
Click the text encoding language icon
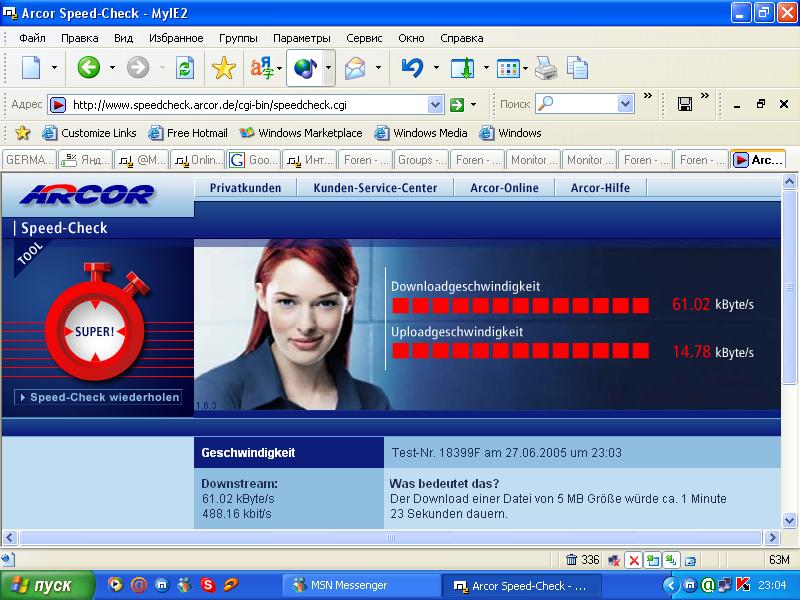262,68
